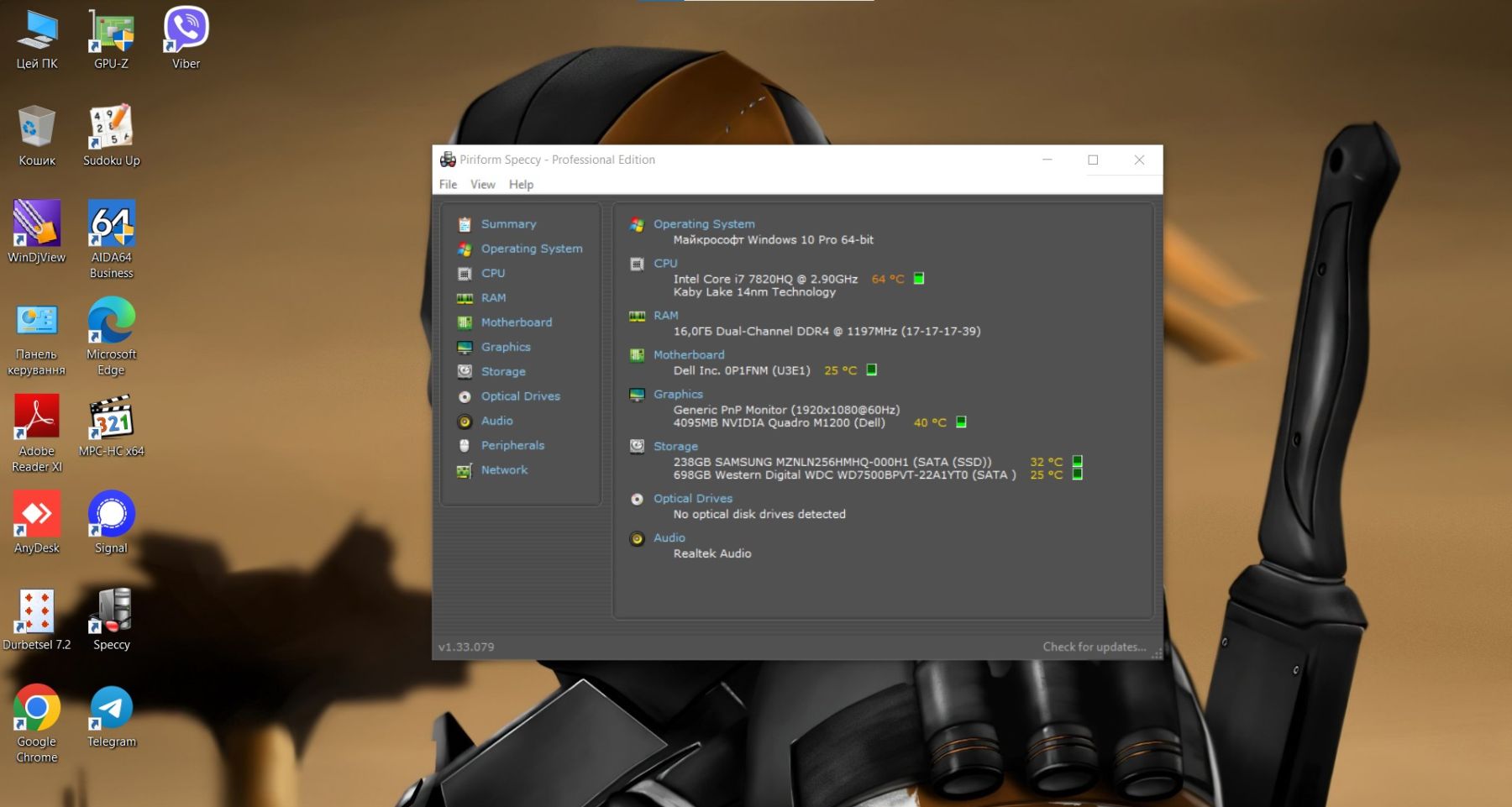
Task: Click Motherboard temperature green indicator icon
Action: (872, 369)
